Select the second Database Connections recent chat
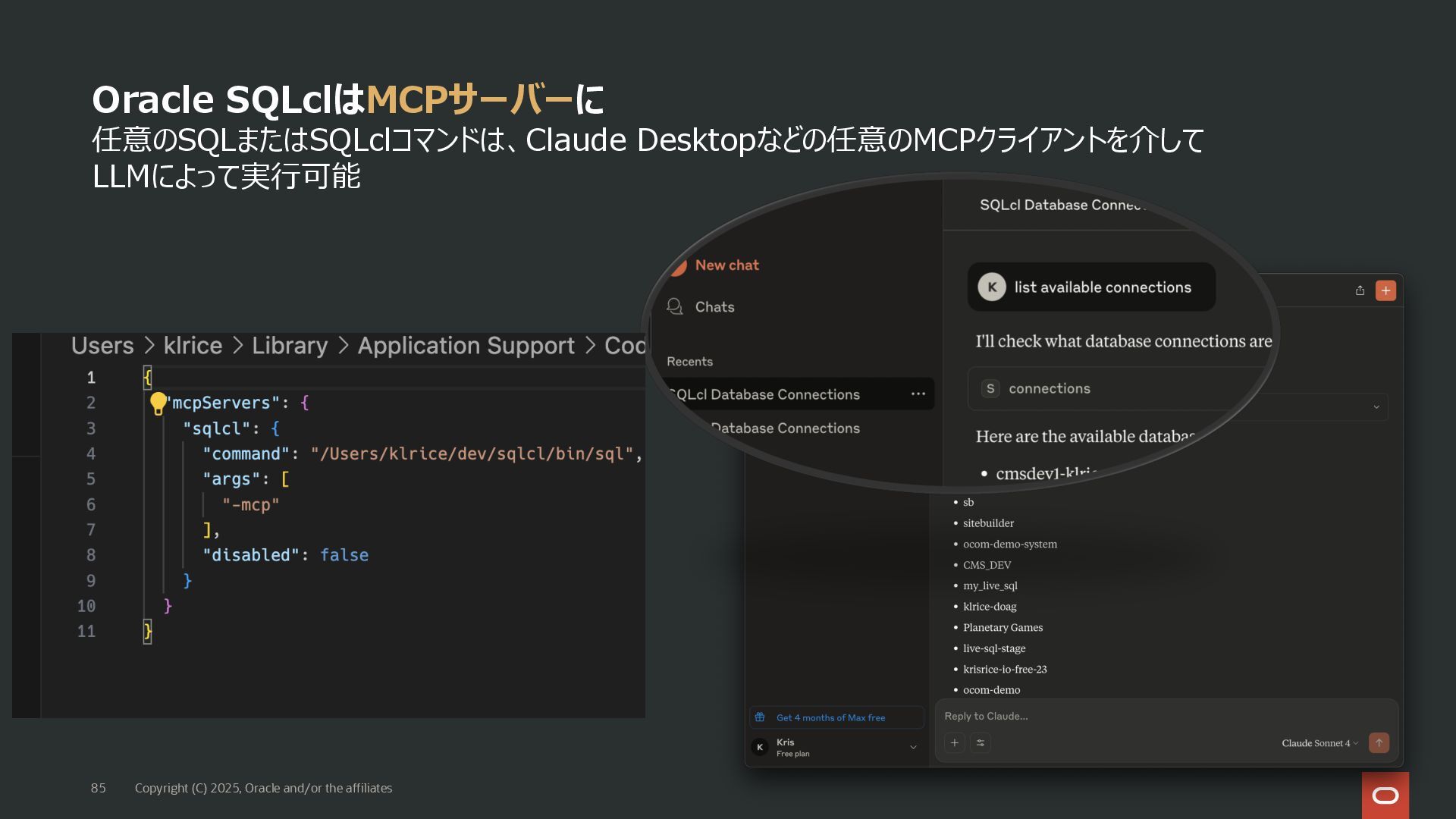 click(x=785, y=428)
